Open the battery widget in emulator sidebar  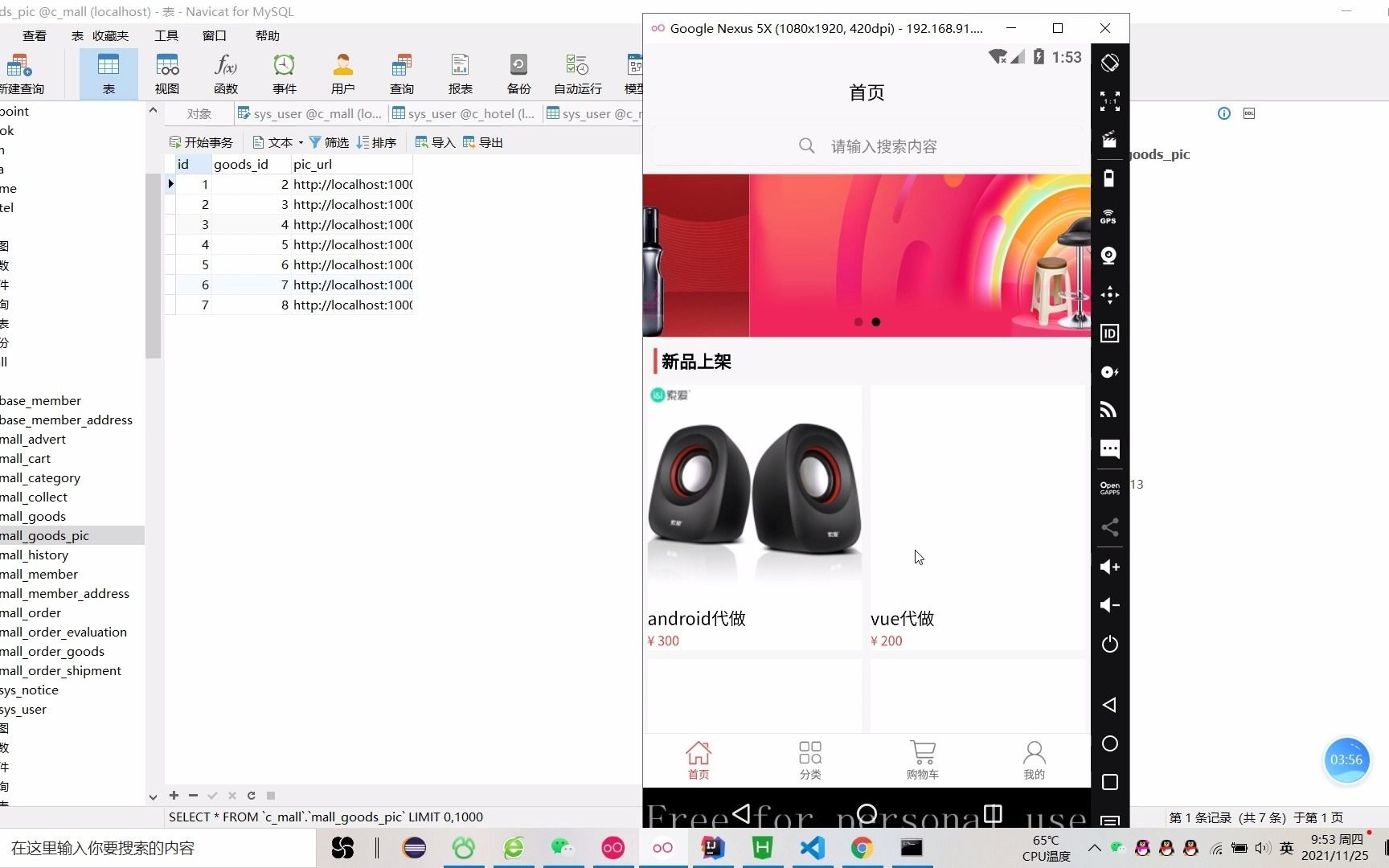(x=1109, y=178)
